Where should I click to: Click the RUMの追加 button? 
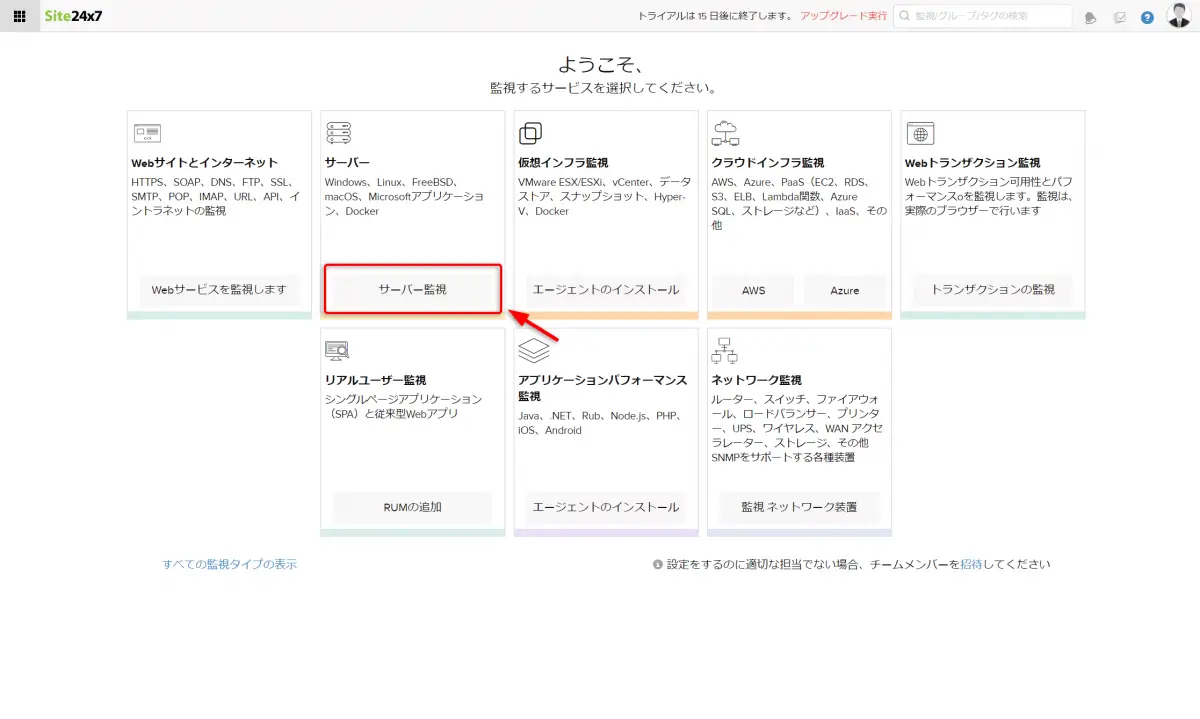[412, 507]
